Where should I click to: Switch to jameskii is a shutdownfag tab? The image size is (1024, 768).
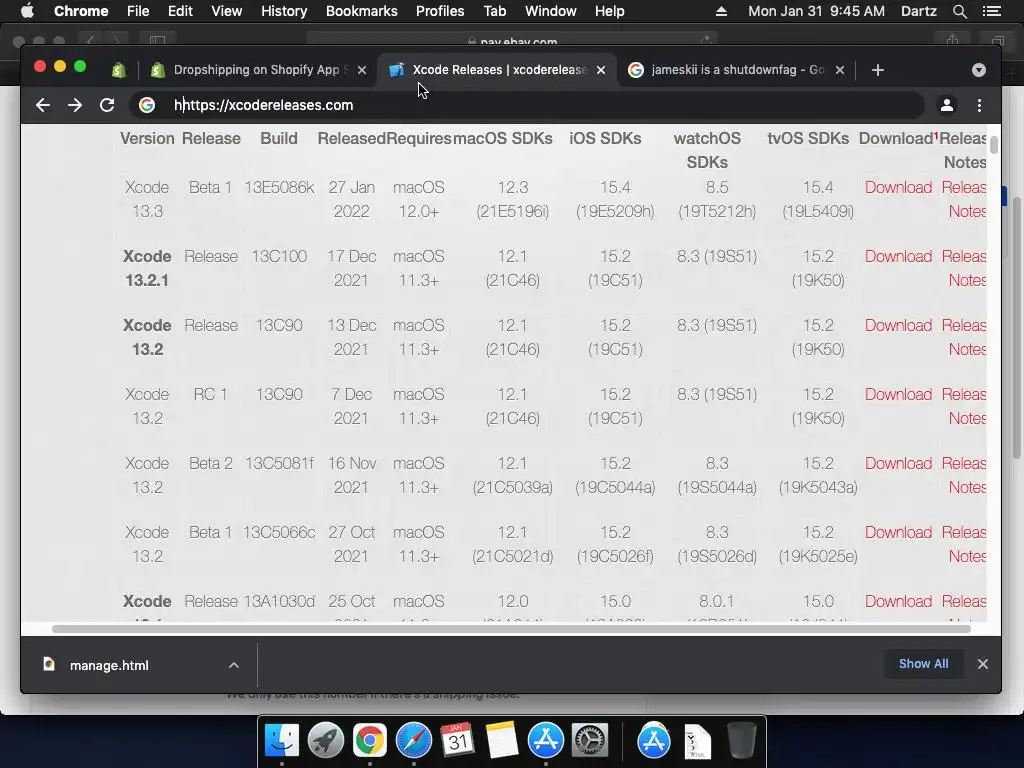(x=737, y=70)
